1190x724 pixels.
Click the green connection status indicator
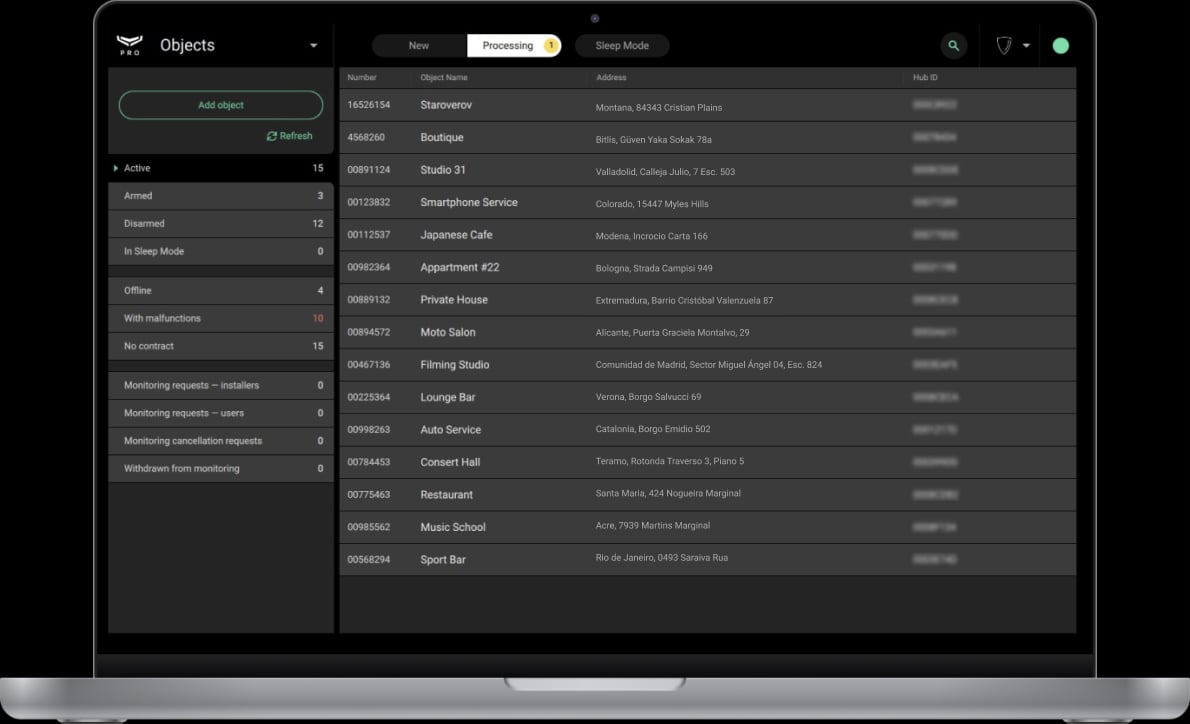[x=1060, y=45]
